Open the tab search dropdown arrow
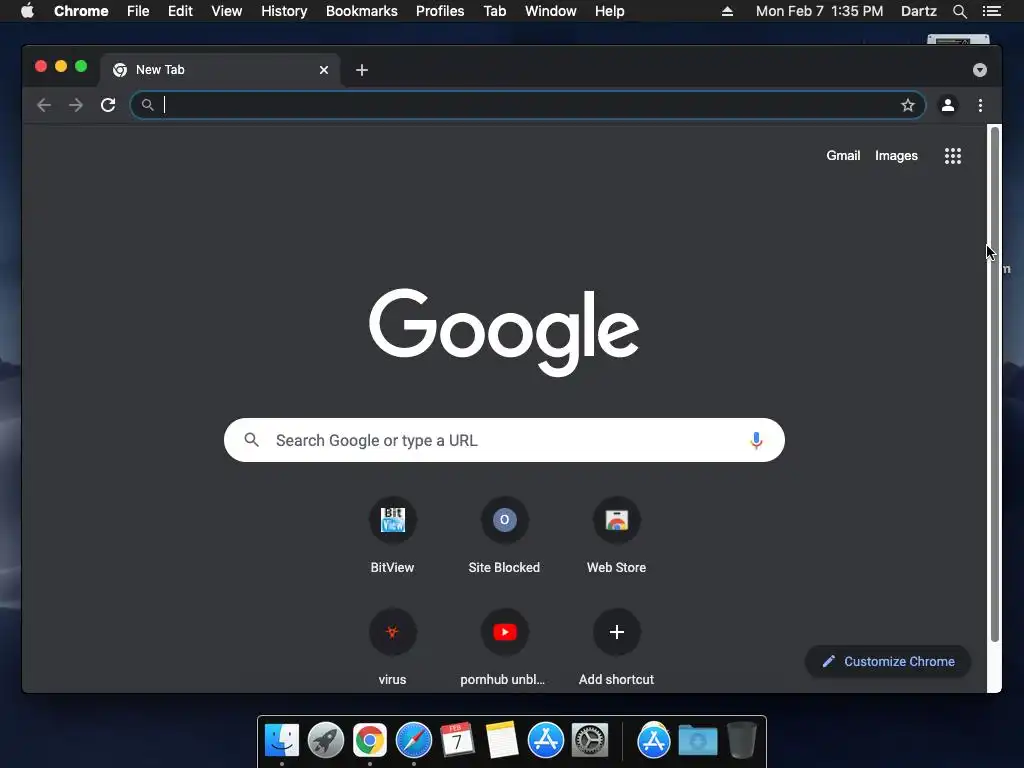 (x=980, y=70)
